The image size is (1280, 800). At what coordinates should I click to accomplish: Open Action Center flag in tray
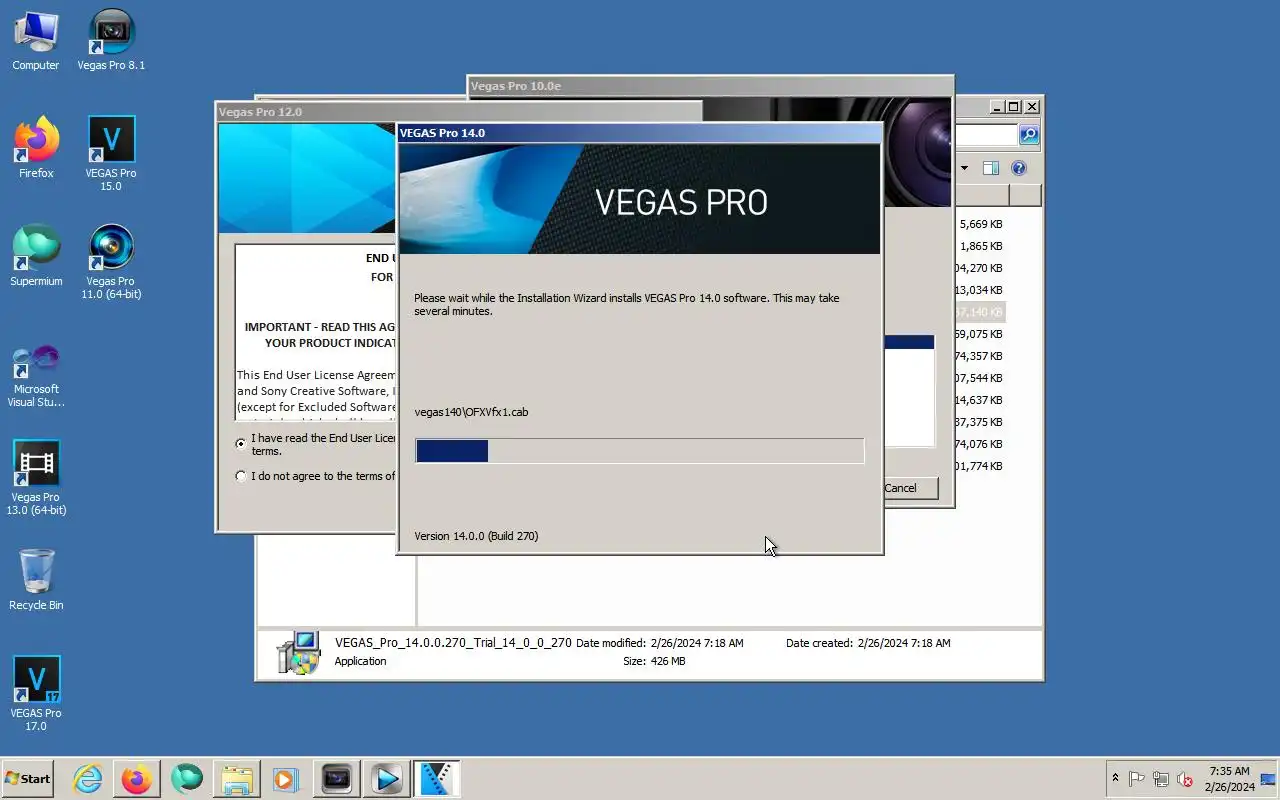(1137, 779)
